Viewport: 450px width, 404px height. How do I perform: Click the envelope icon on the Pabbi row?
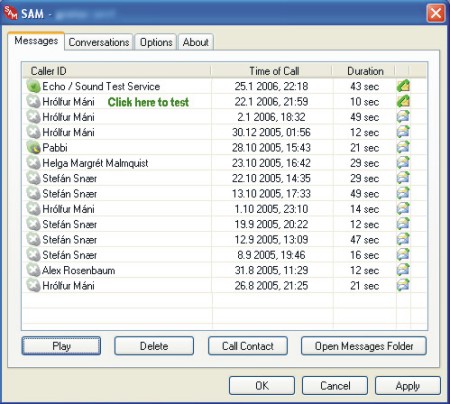click(403, 148)
